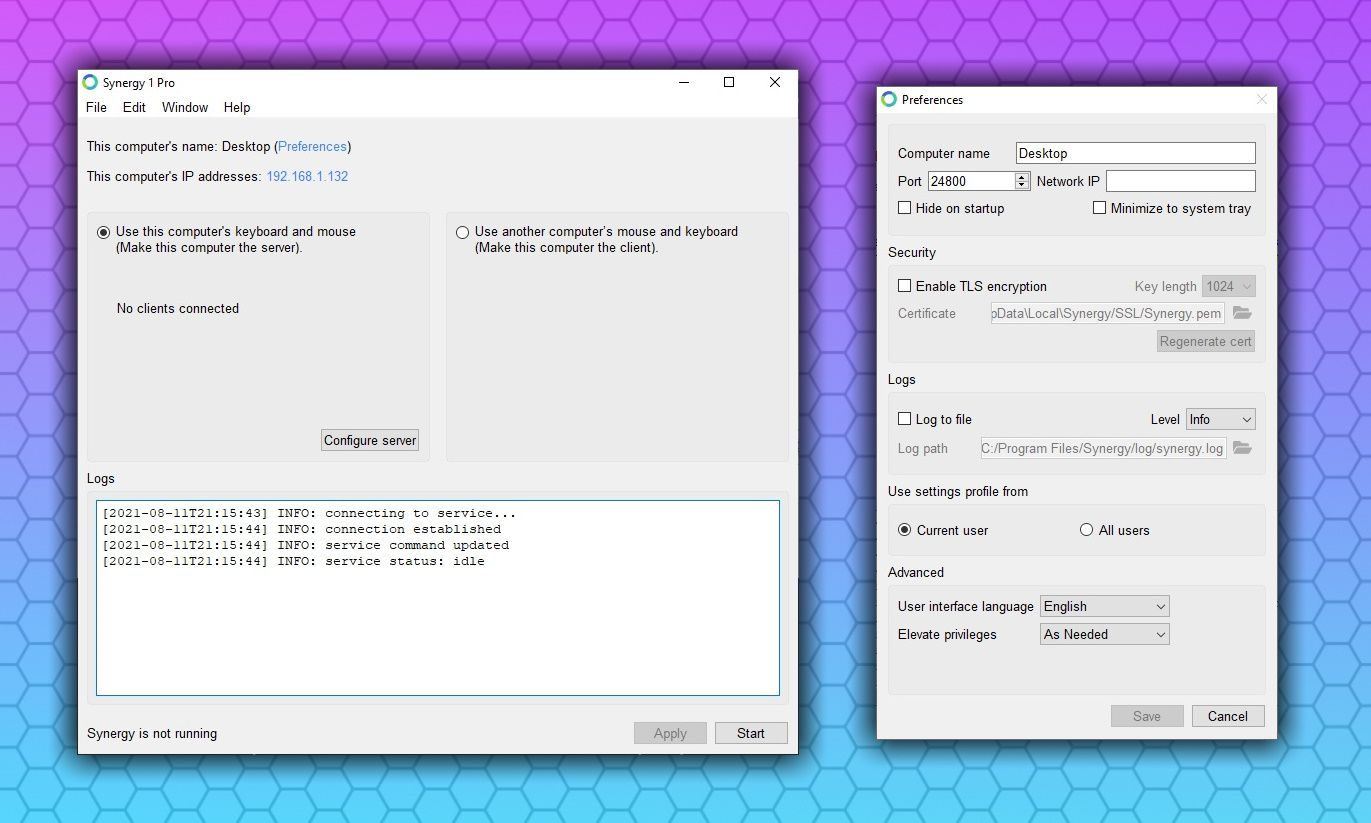Image resolution: width=1371 pixels, height=823 pixels.
Task: Enable TLS encryption checkbox
Action: coord(905,286)
